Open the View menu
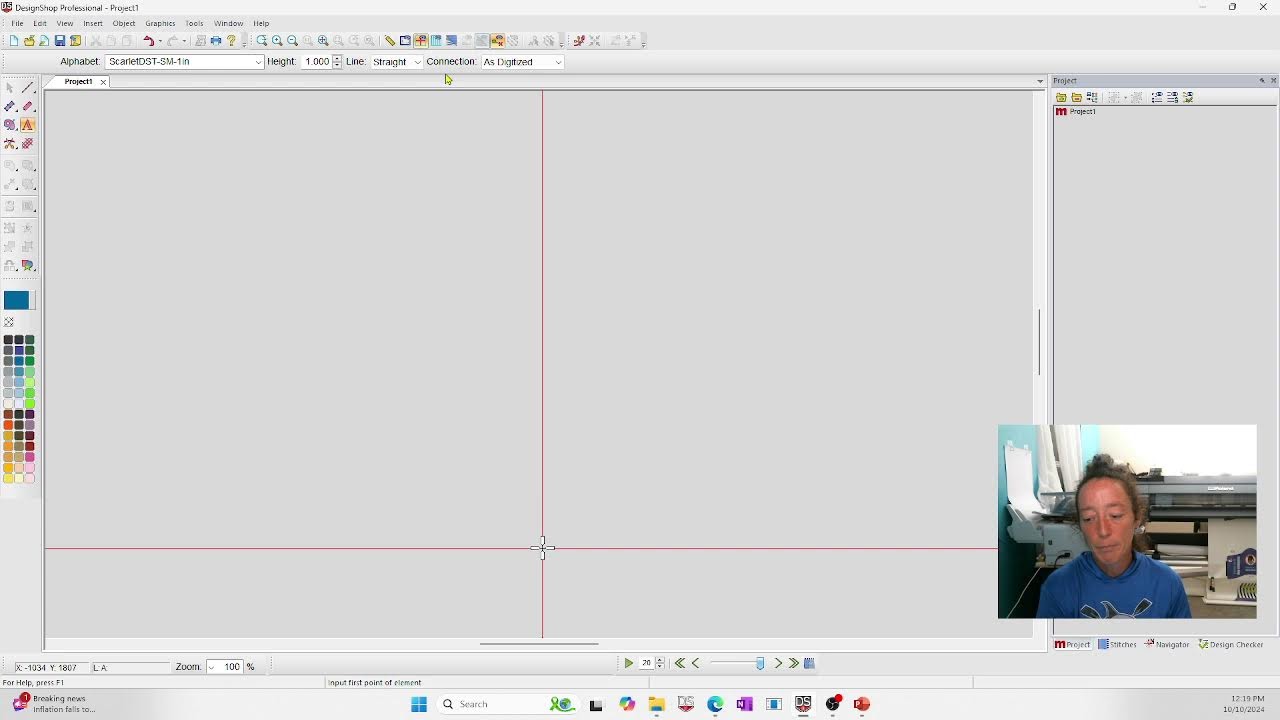Viewport: 1280px width, 720px height. (x=65, y=23)
